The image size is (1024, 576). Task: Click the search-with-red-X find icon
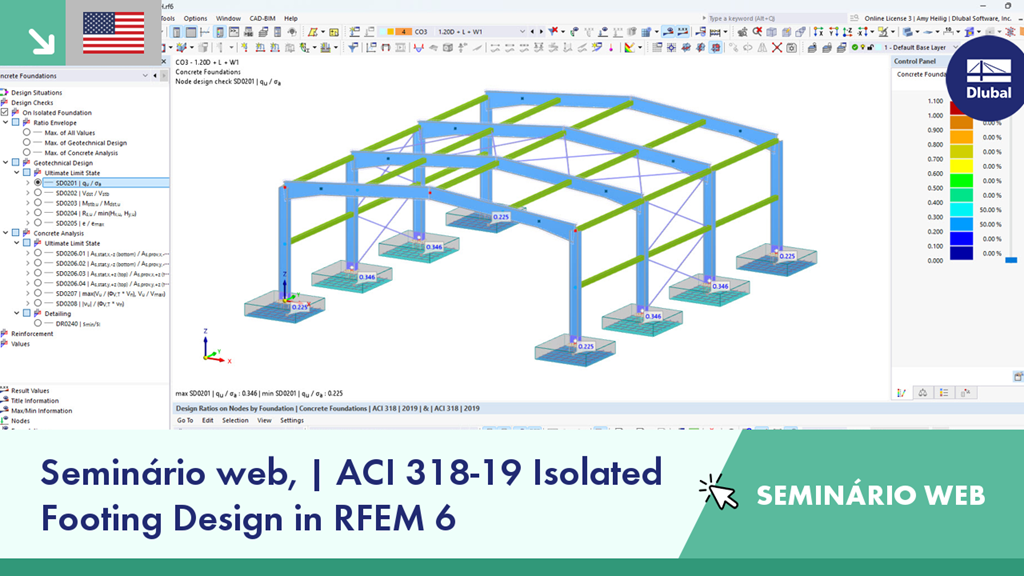point(757,31)
